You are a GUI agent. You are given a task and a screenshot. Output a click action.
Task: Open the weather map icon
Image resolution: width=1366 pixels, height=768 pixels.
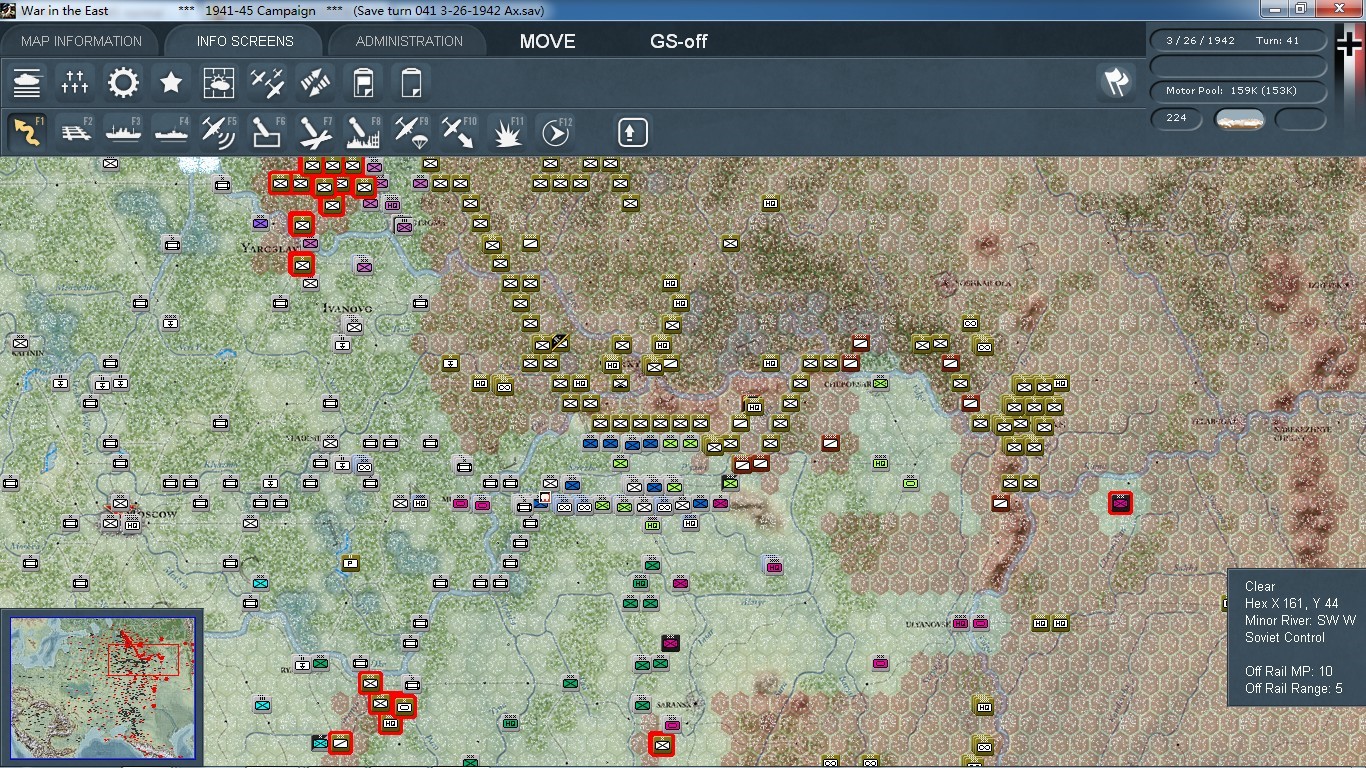coord(219,82)
